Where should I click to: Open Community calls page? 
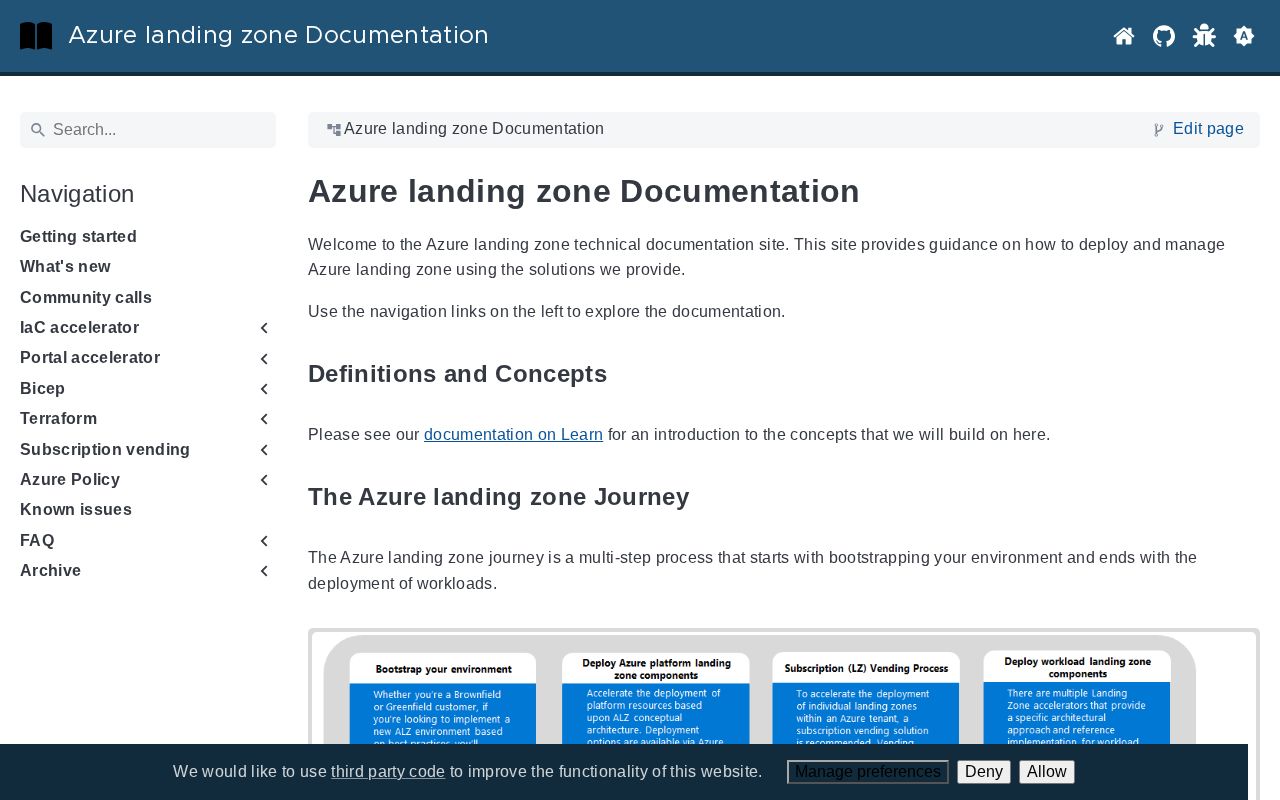(86, 298)
